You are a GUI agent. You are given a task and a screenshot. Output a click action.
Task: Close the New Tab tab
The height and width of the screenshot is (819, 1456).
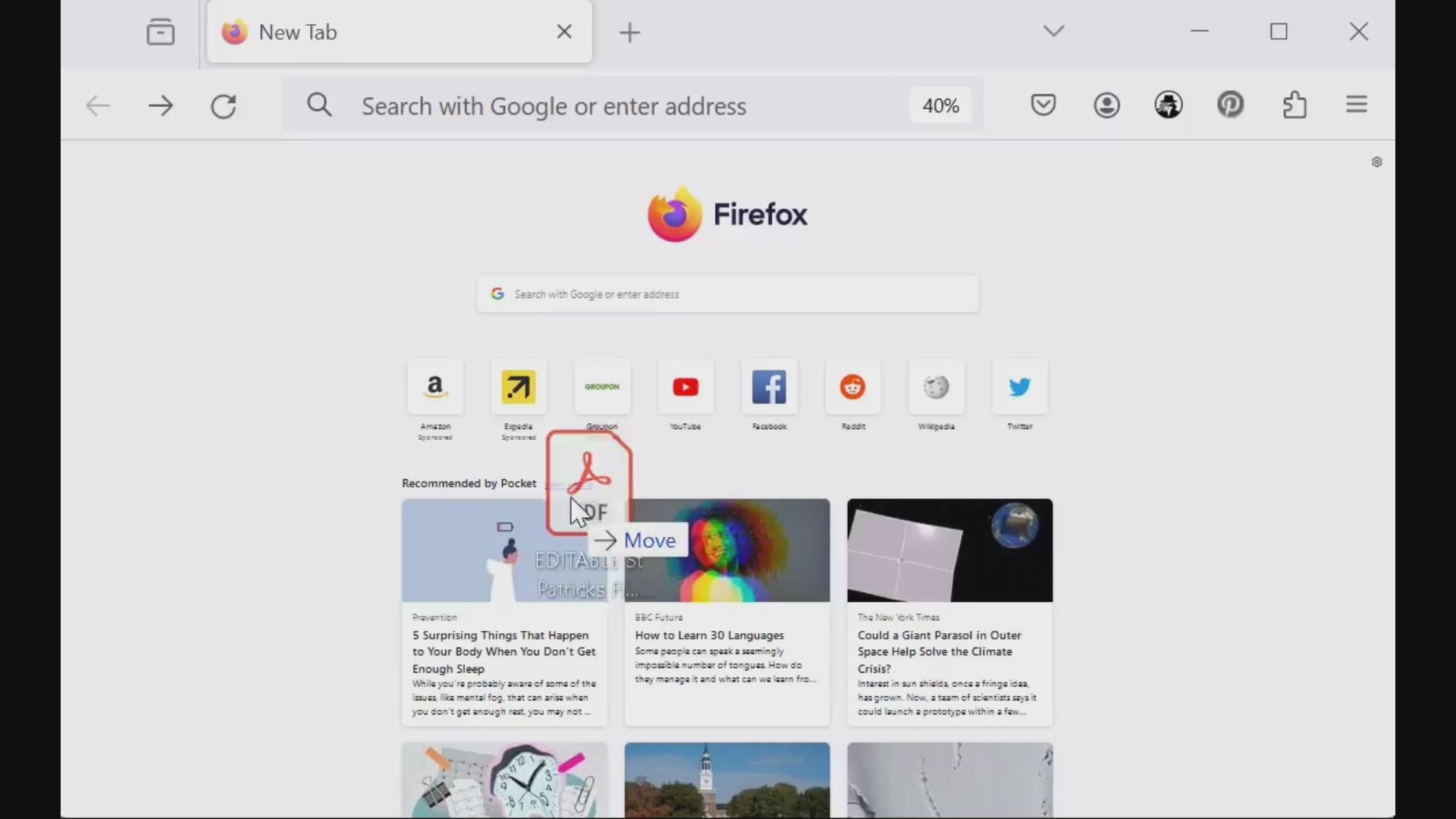coord(564,32)
